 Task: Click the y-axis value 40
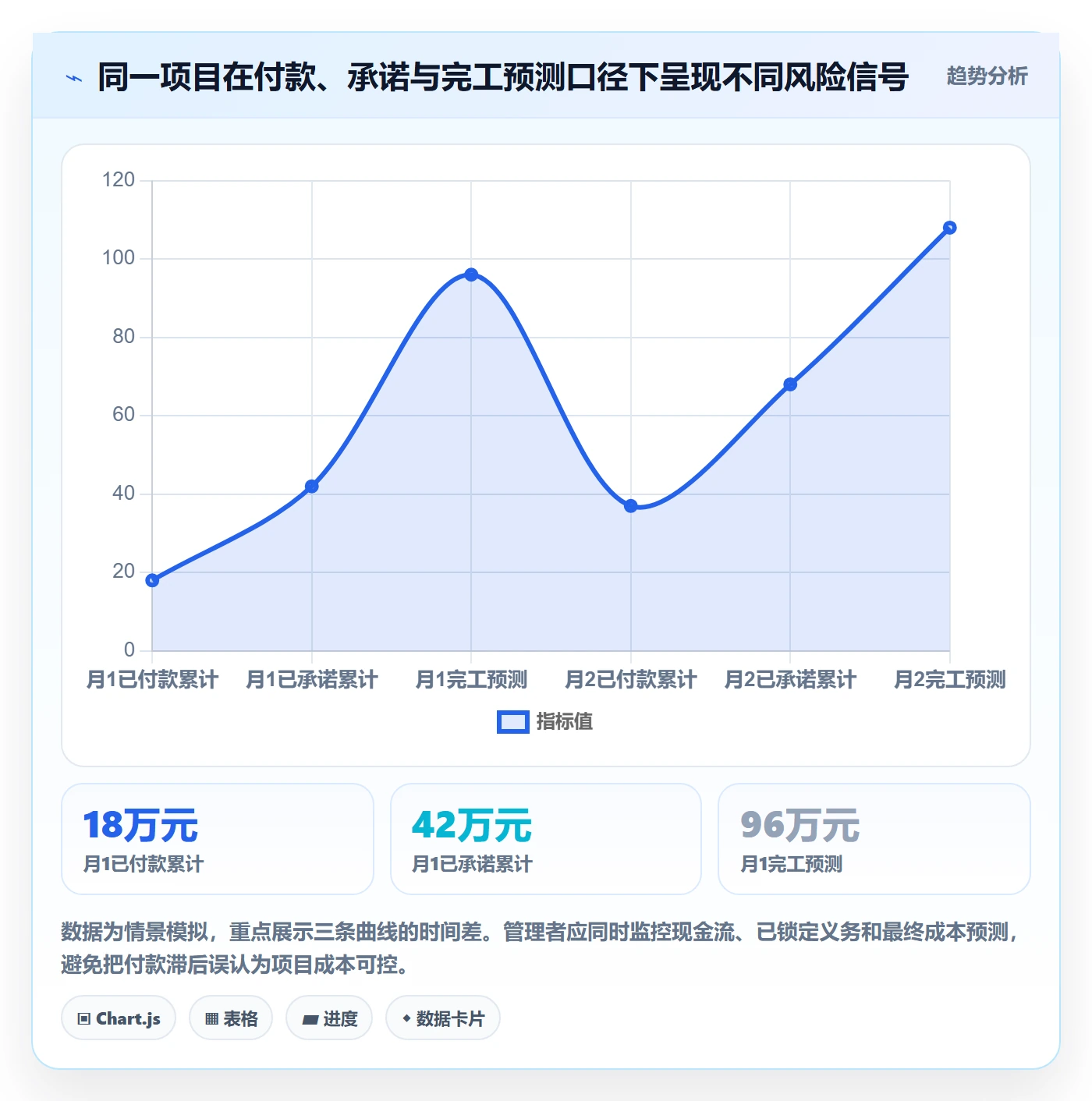pos(124,494)
